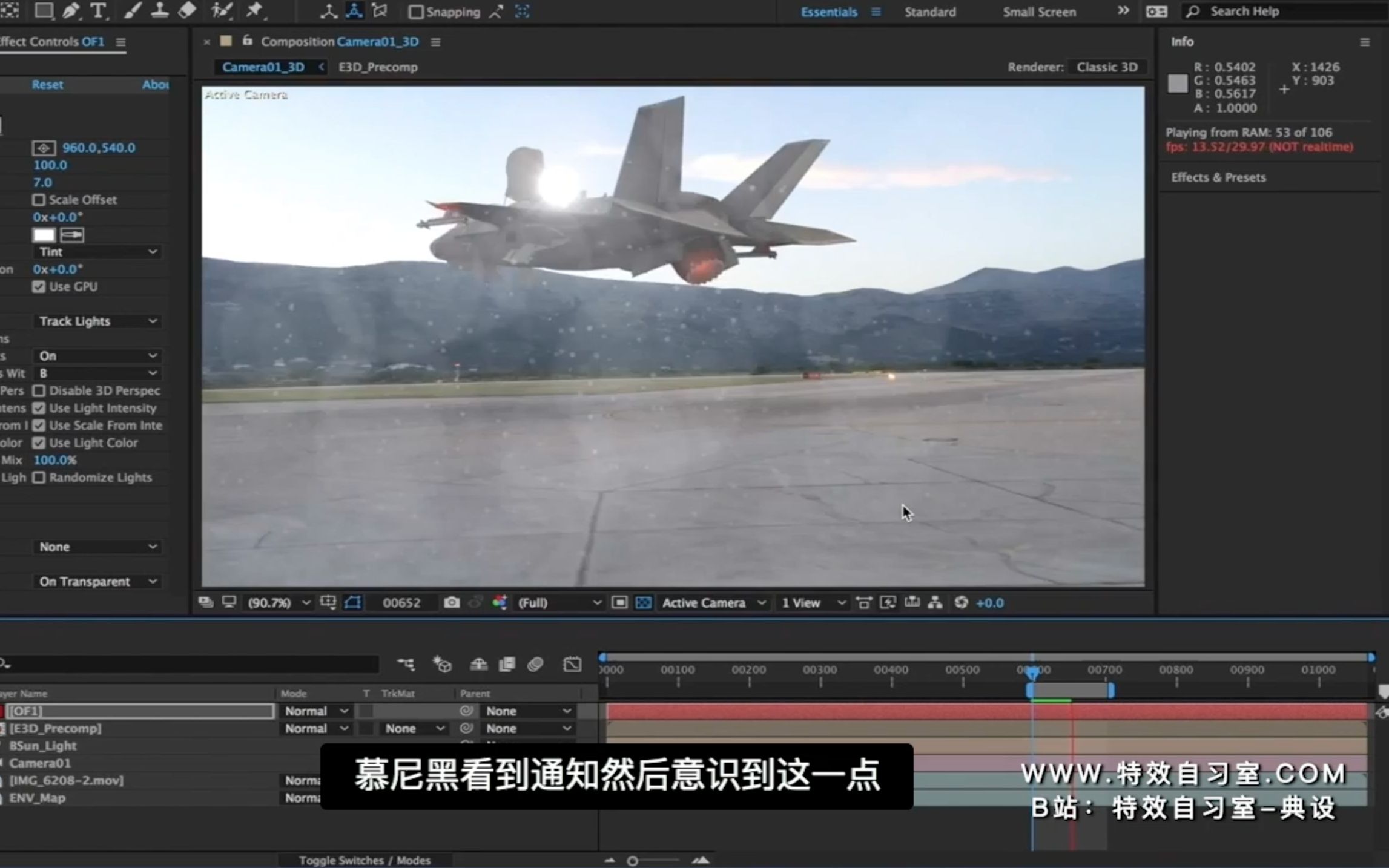Click the Reset Exposure icon
1389x868 pixels.
pyautogui.click(x=961, y=603)
